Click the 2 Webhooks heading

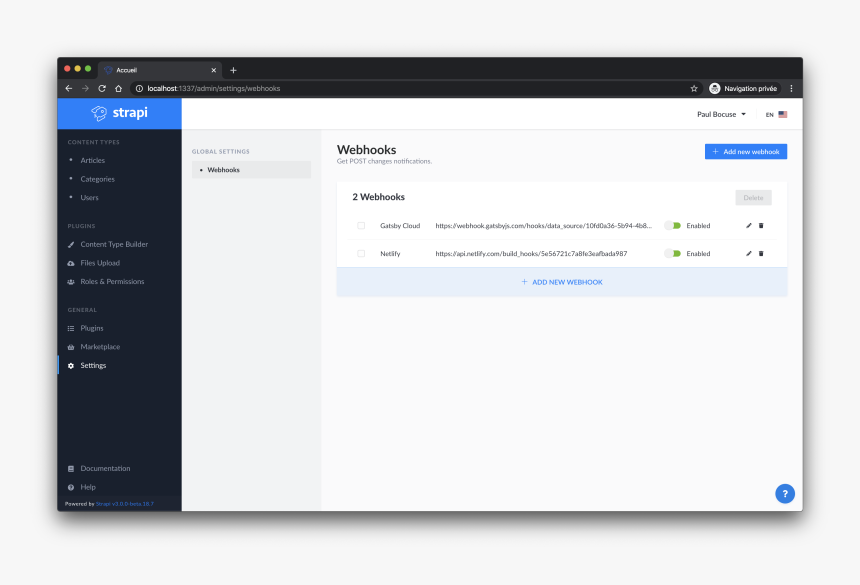coord(378,197)
